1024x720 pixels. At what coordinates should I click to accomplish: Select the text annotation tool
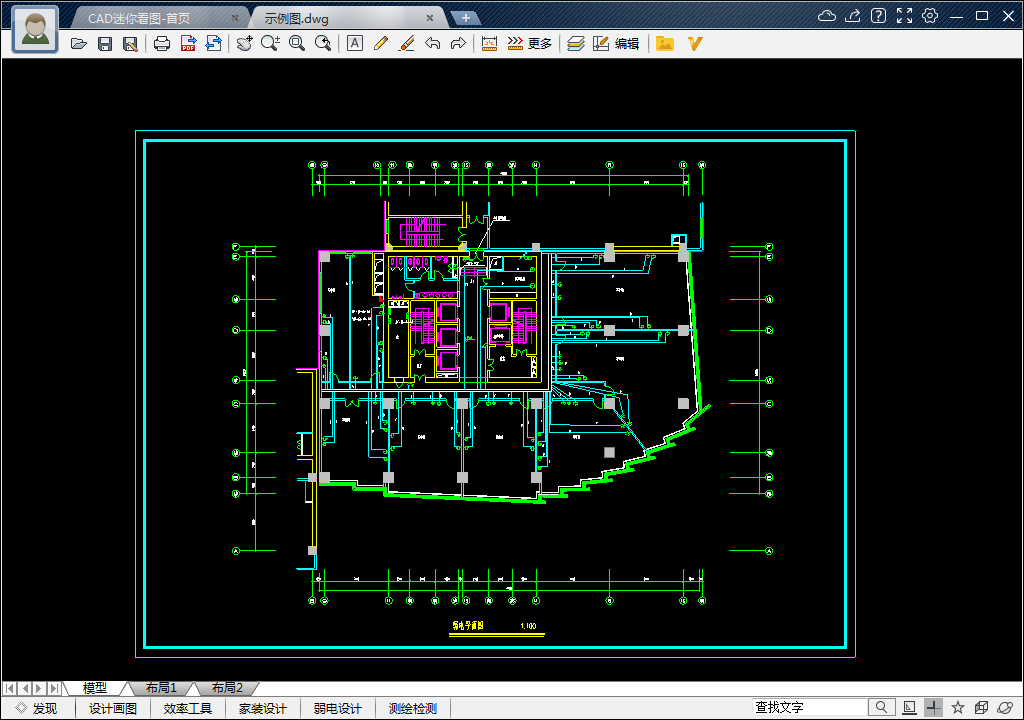click(x=354, y=43)
